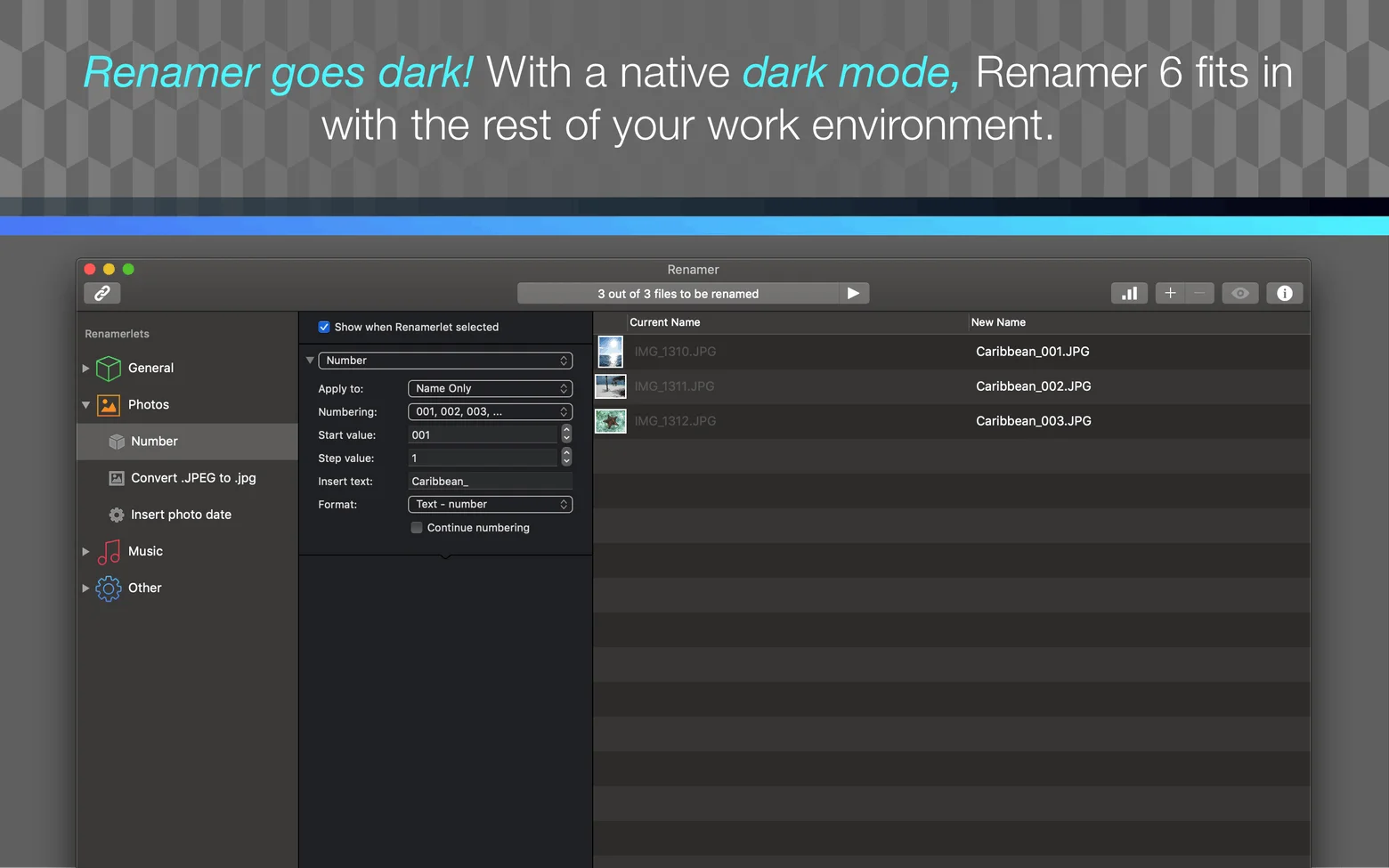Expand the General renamerlets group
Screen dimensions: 1389x868
pyautogui.click(x=85, y=368)
